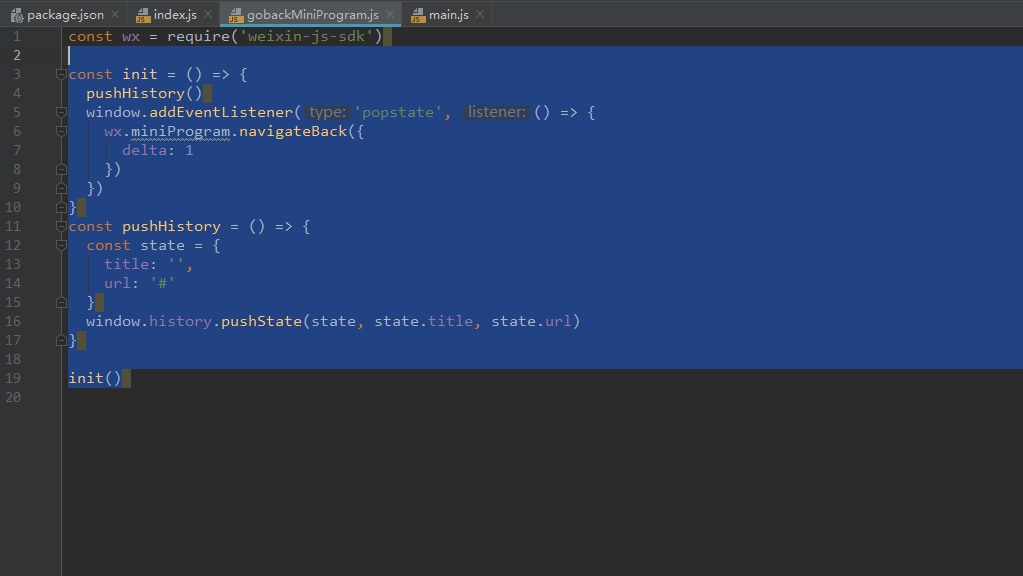Click the gobackMiniProgram.js file icon

pos(236,15)
